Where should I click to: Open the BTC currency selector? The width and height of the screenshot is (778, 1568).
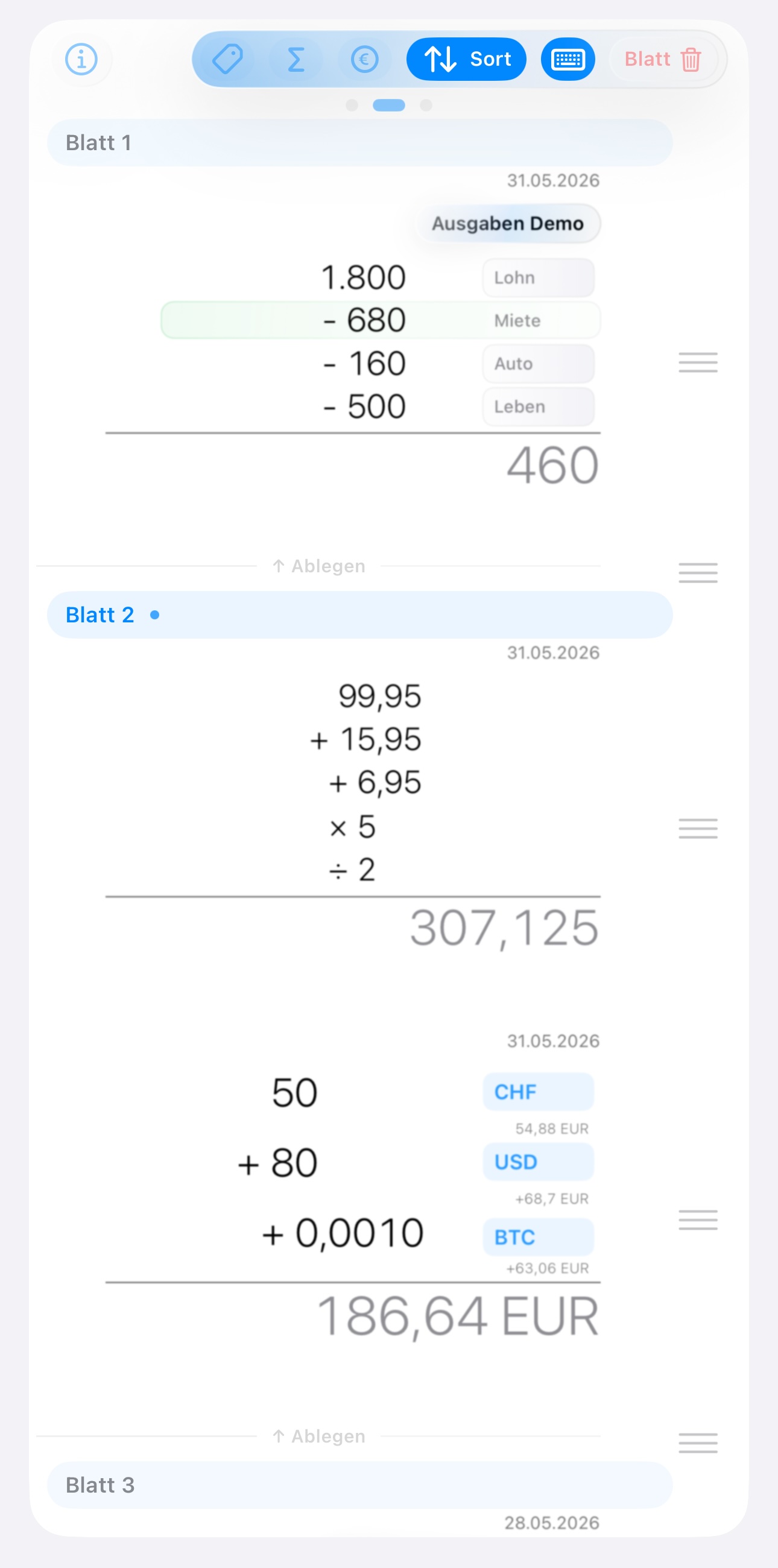tap(538, 1238)
